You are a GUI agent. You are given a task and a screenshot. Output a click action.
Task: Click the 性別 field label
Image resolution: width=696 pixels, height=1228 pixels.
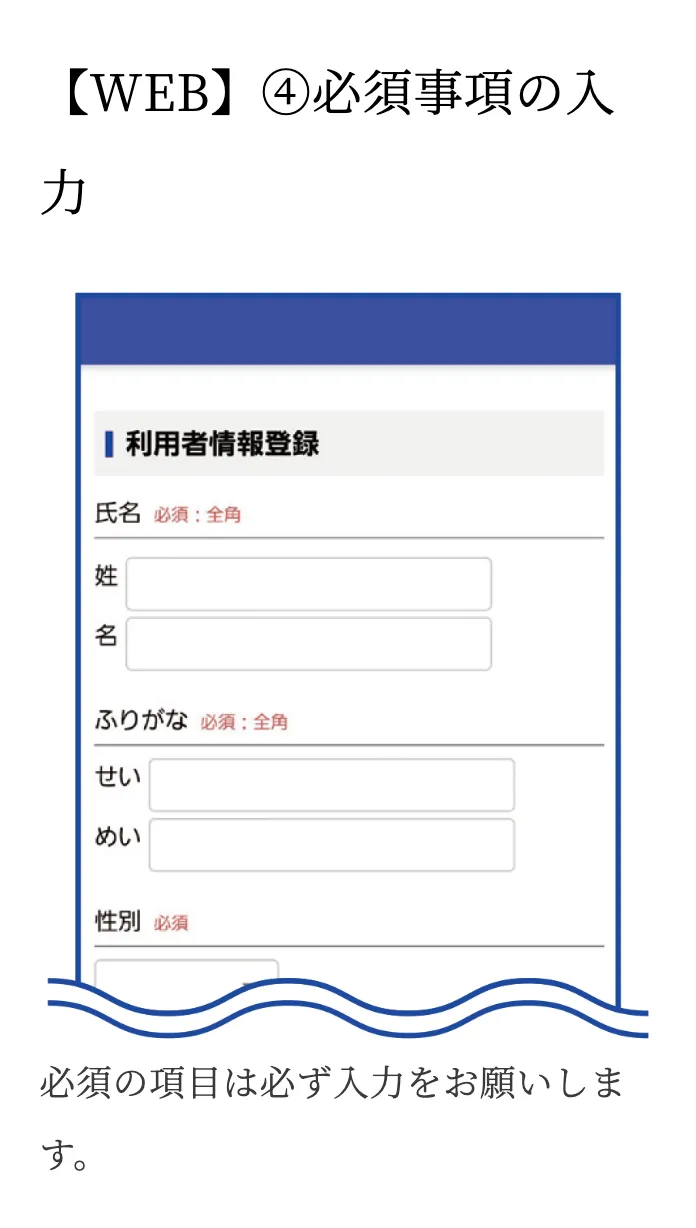tap(118, 921)
